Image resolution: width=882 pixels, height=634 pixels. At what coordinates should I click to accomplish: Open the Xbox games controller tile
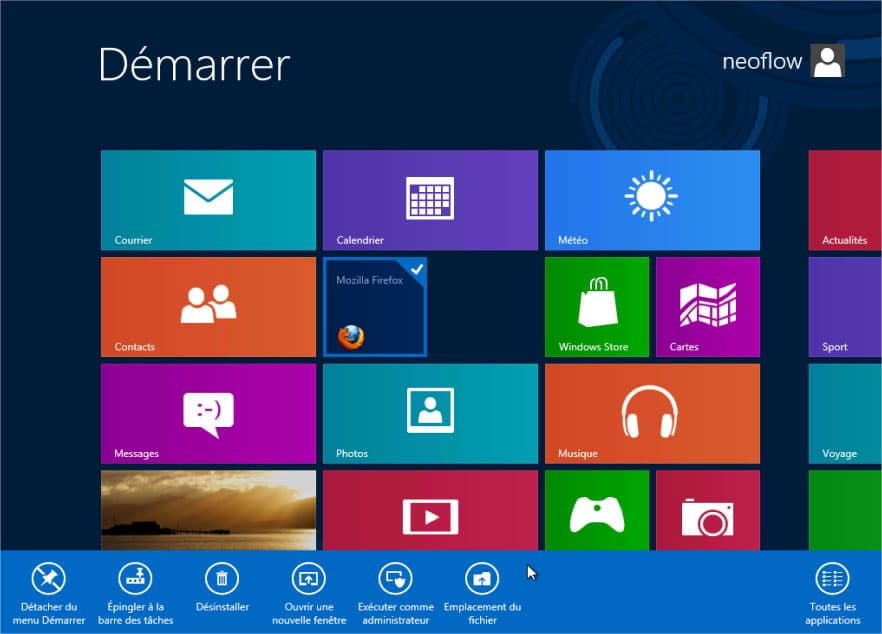click(597, 510)
